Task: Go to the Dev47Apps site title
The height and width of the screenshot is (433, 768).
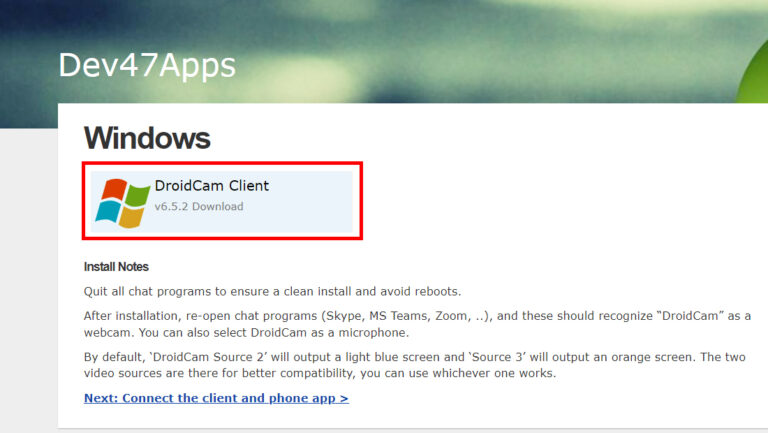Action: click(147, 64)
